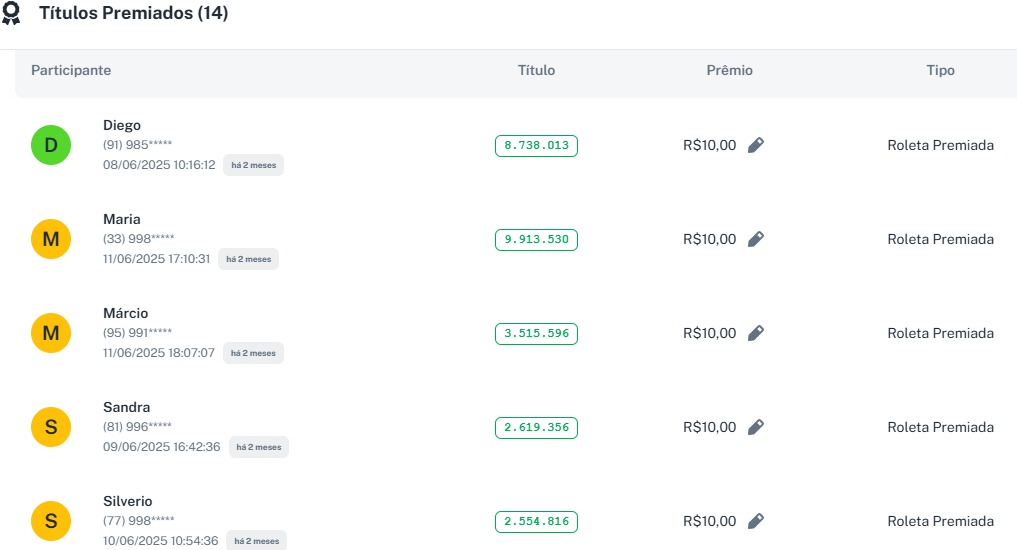Click the award ribbon icon beside Títulos Premiados
The height and width of the screenshot is (550, 1017).
pyautogui.click(x=11, y=14)
